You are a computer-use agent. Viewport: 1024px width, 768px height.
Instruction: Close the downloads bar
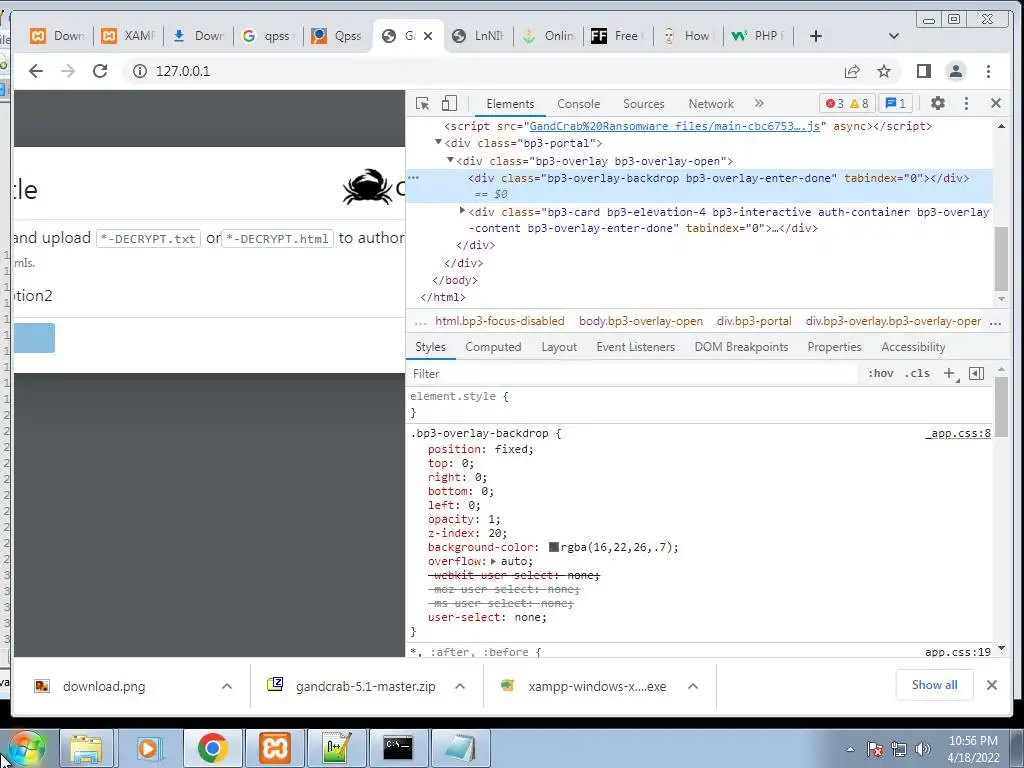click(x=992, y=685)
